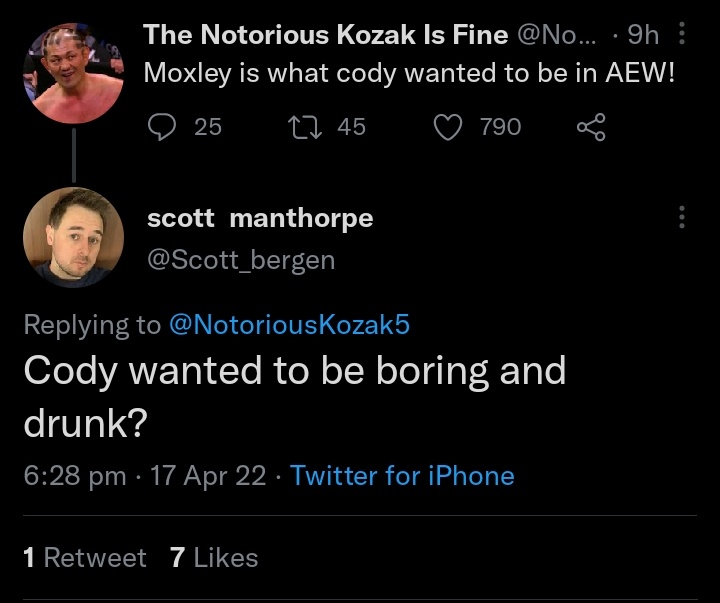720x603 pixels.
Task: Click the retweet arrows icon
Action: click(304, 127)
